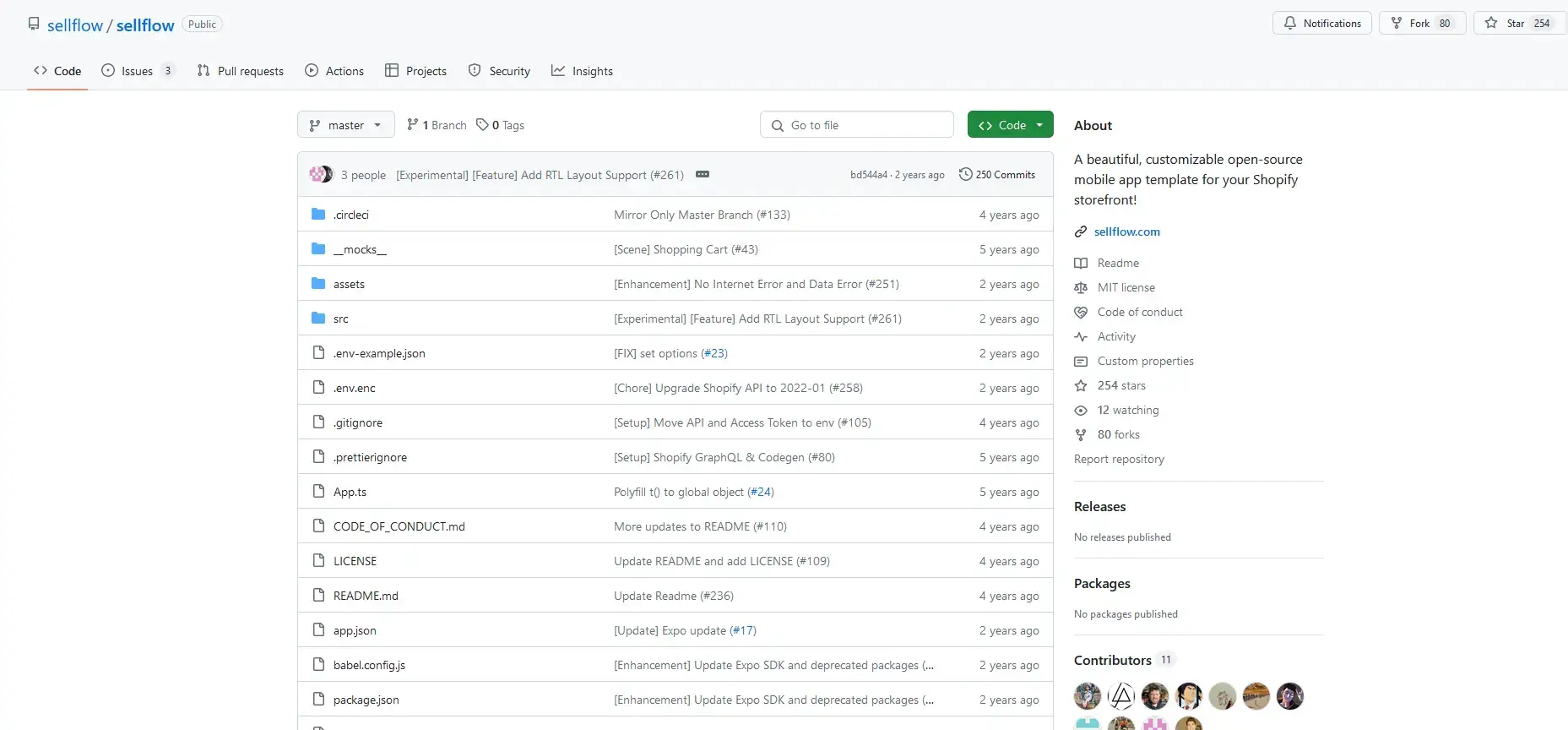Fork the sellflow repository
Screen dimensions: 1568x730
pyautogui.click(x=1423, y=24)
